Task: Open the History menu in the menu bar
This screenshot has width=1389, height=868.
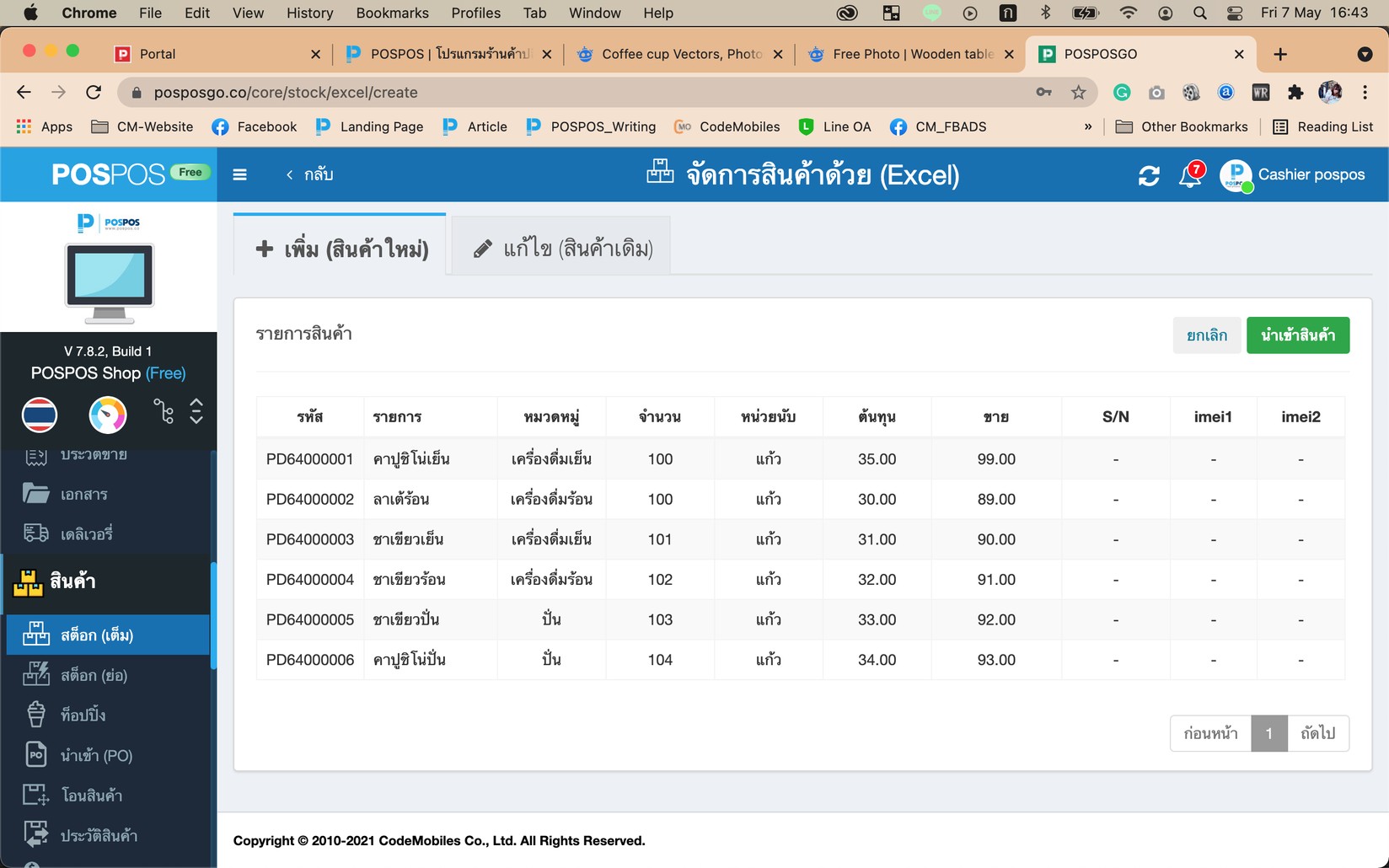Action: (309, 13)
